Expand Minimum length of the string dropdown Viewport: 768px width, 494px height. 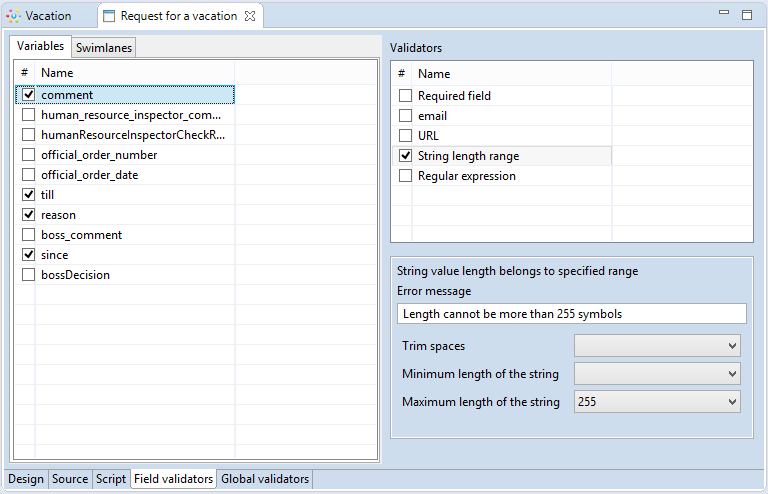[x=657, y=374]
